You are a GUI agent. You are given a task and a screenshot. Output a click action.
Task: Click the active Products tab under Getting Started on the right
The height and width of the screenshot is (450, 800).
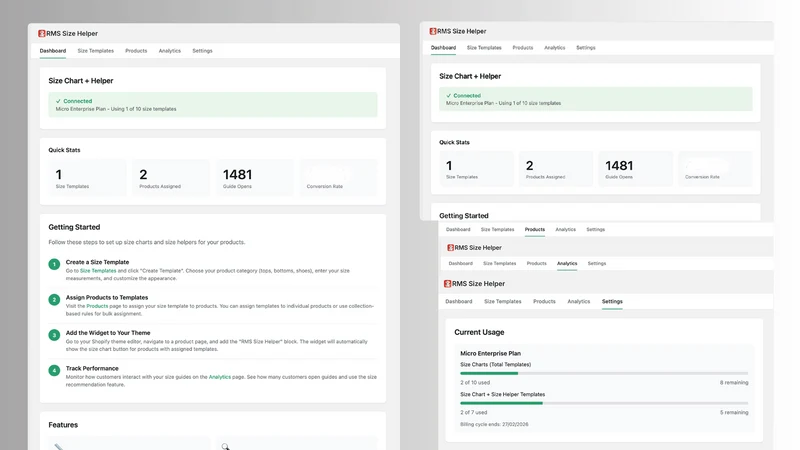point(535,230)
